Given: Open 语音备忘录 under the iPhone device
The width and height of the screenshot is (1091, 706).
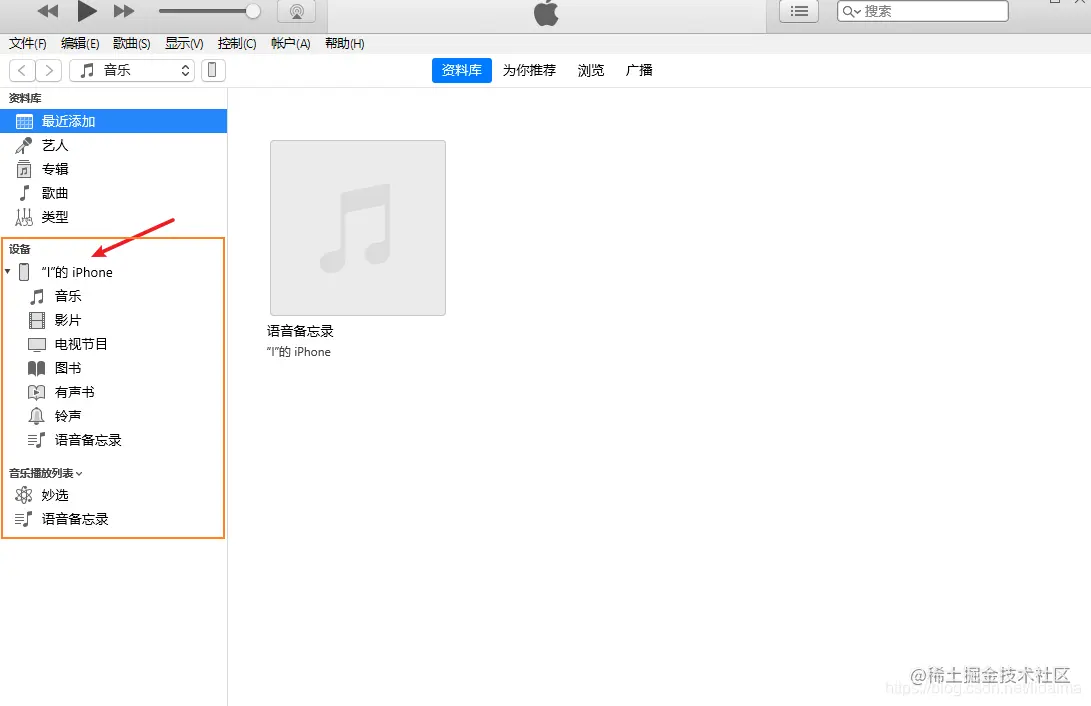Looking at the screenshot, I should point(113,440).
